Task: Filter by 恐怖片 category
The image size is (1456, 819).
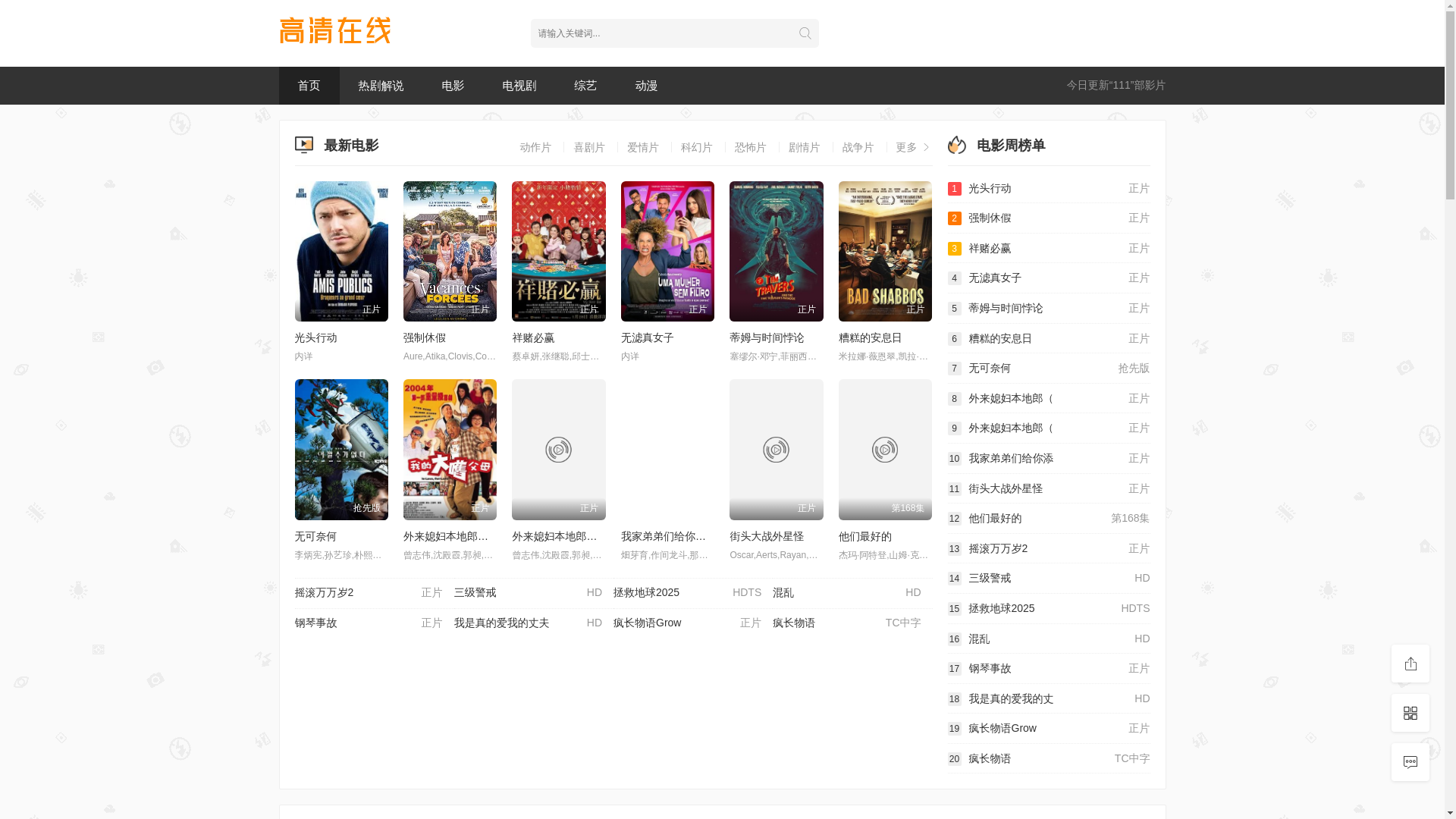Action: [751, 147]
